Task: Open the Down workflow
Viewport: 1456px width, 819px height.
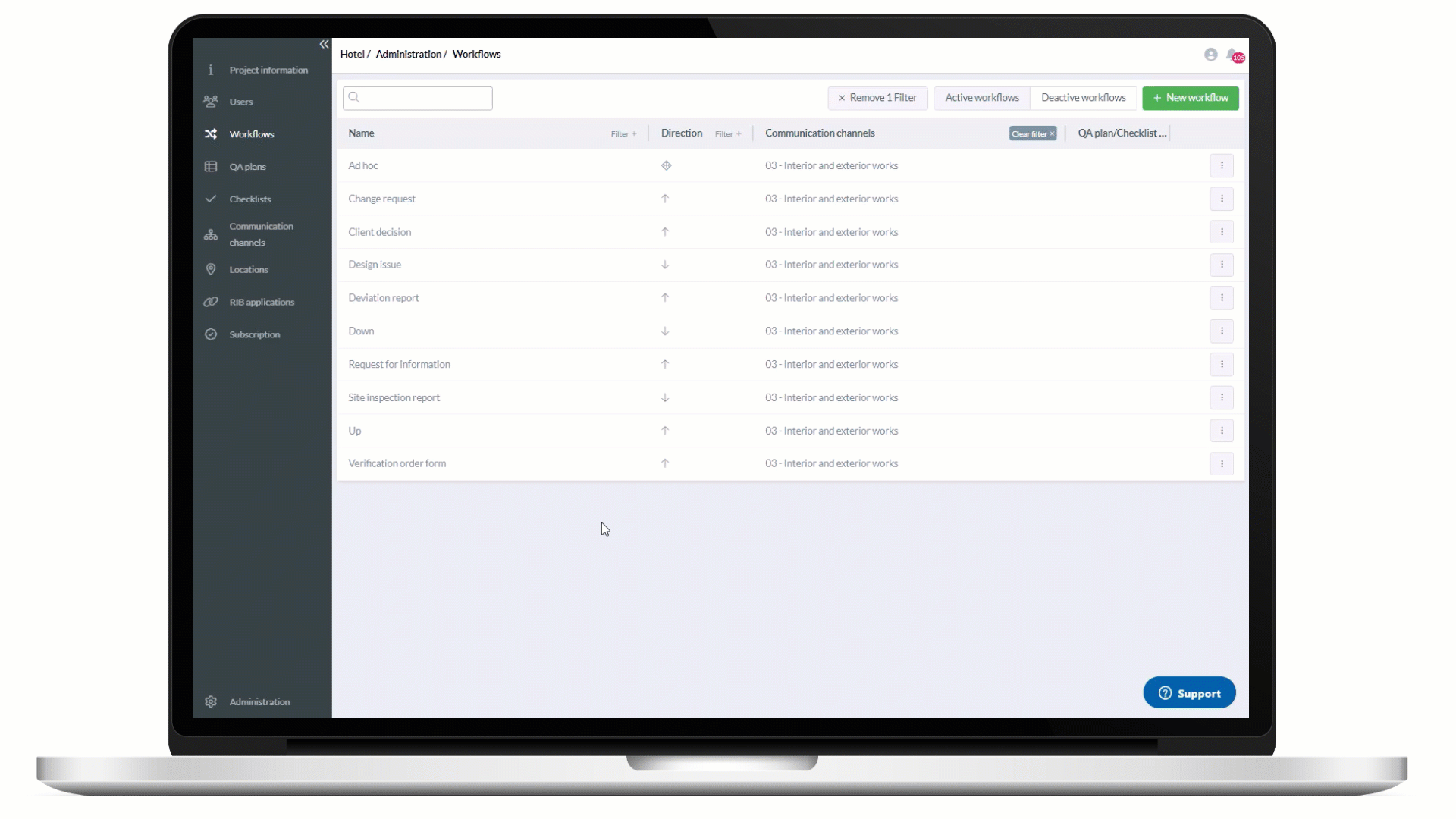Action: [361, 331]
